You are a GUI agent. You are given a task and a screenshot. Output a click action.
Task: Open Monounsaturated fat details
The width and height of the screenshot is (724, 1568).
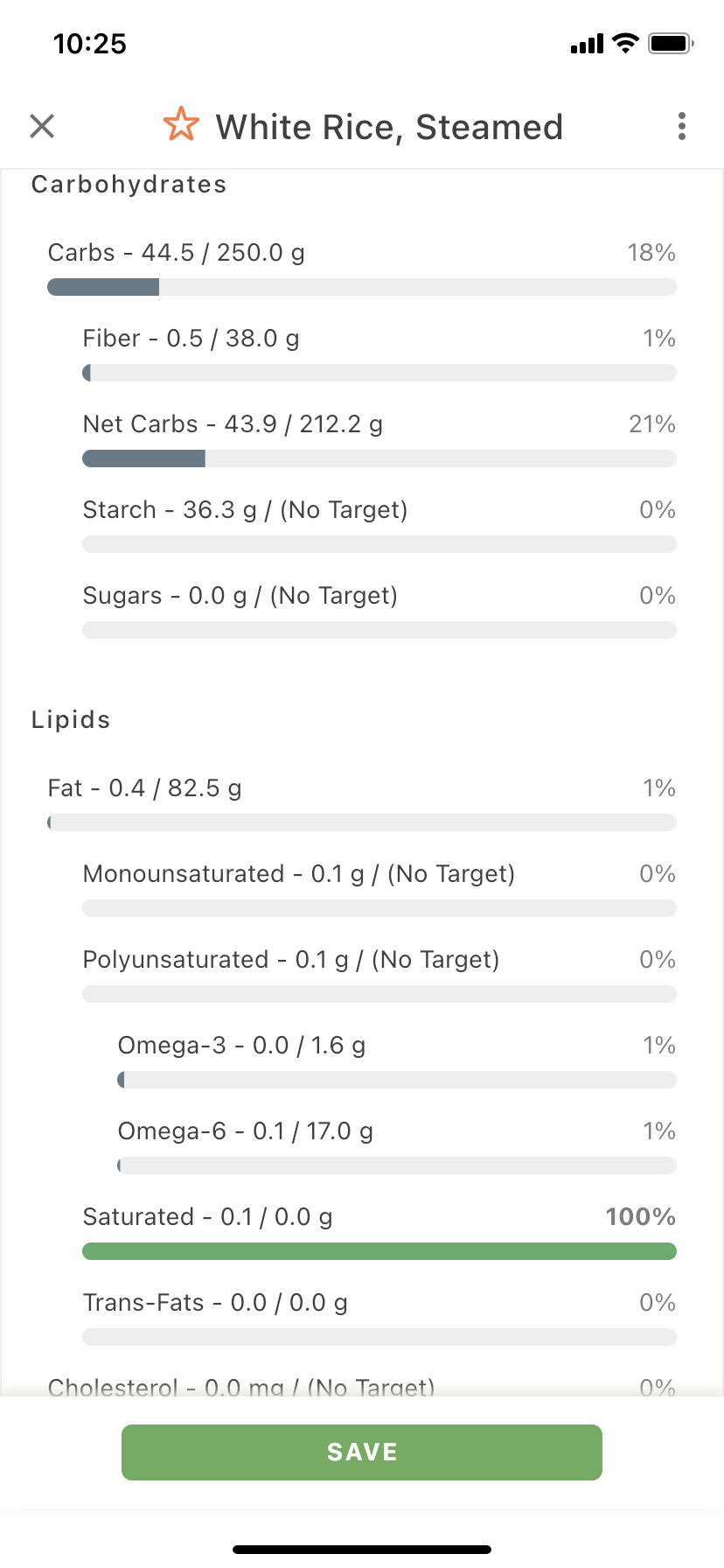tap(379, 889)
